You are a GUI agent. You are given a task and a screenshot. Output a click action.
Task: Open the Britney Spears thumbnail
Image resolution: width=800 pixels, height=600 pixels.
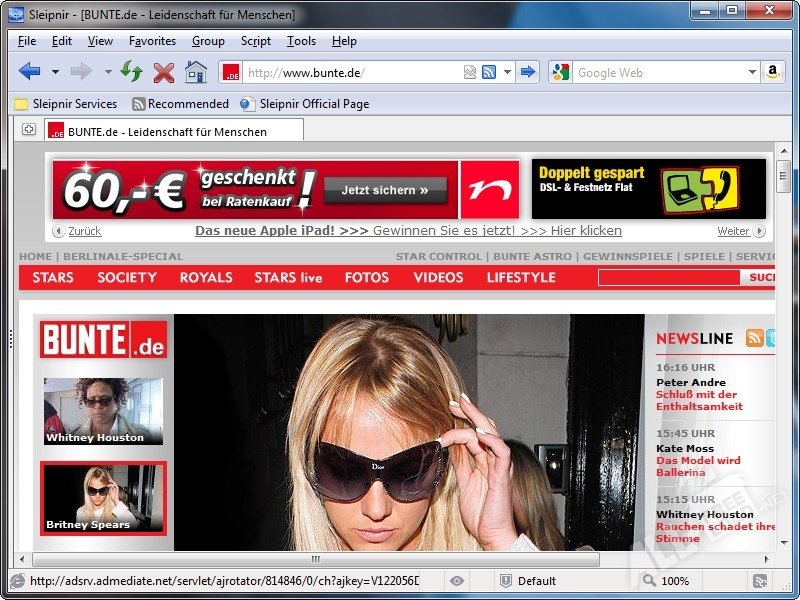(x=103, y=497)
